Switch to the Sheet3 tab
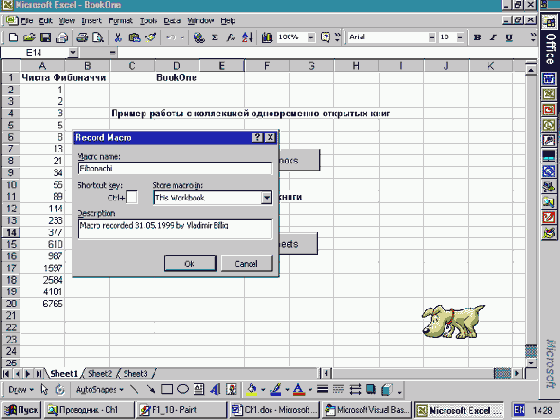Viewport: 560px width, 420px height. pos(135,374)
